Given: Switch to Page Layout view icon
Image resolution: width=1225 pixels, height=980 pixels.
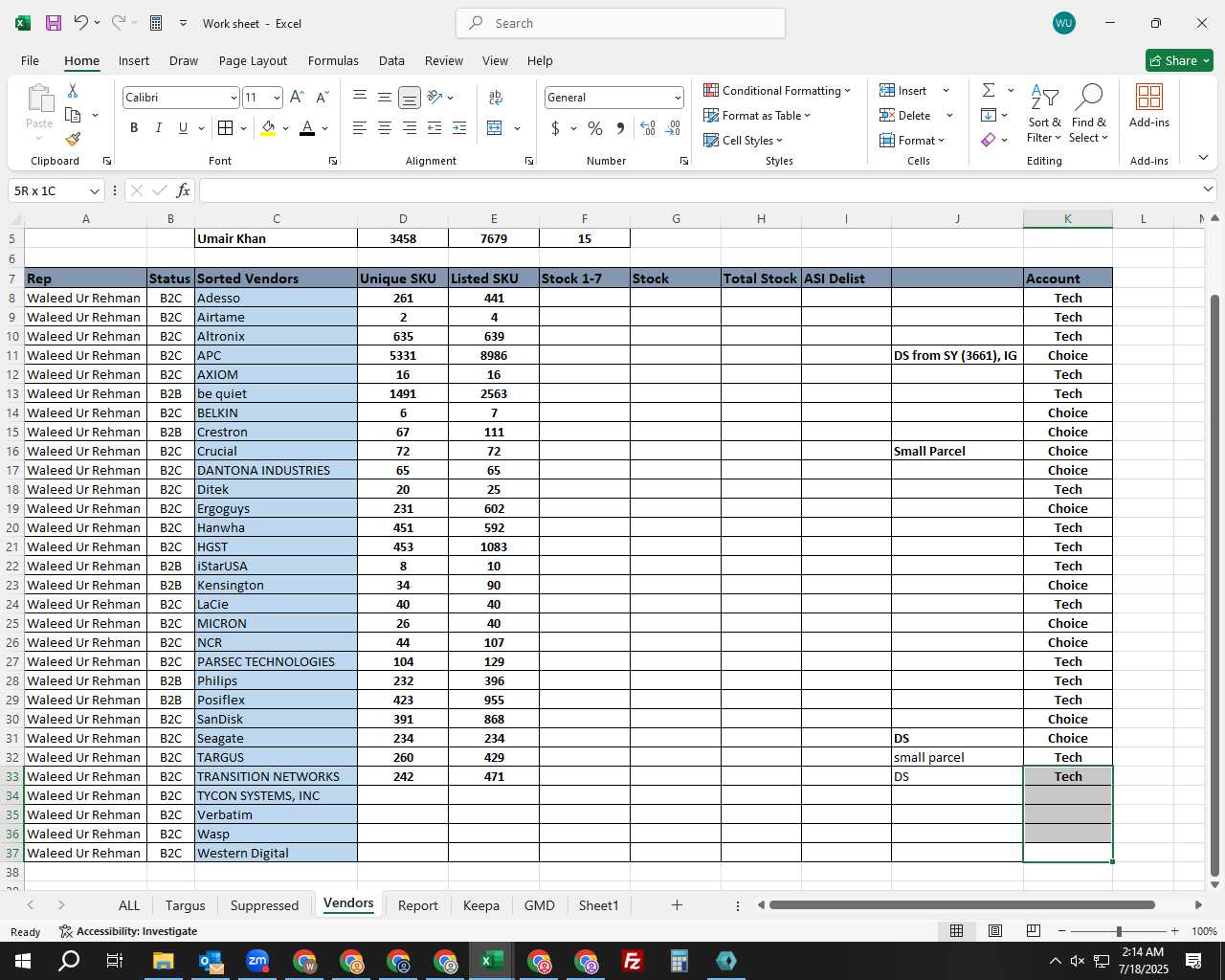Looking at the screenshot, I should click(995, 931).
